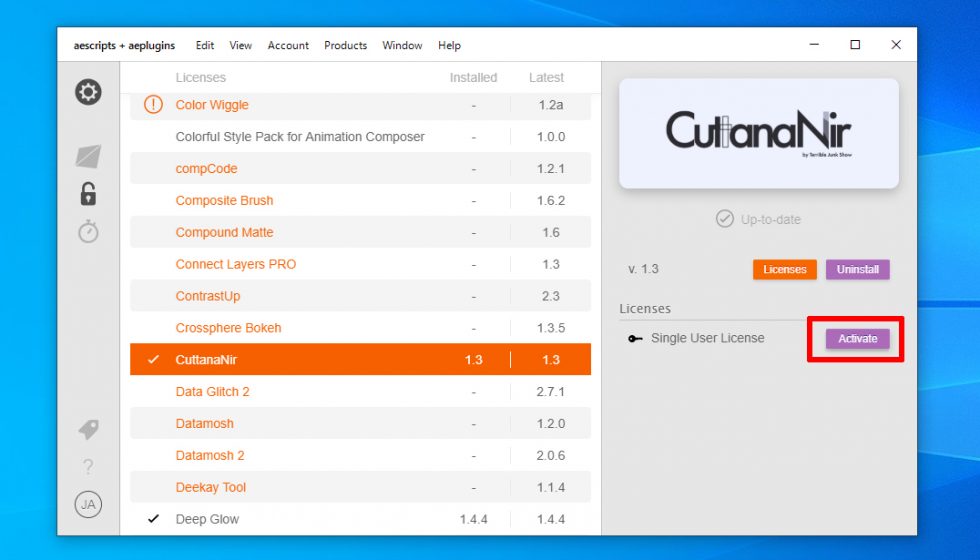This screenshot has height=560, width=980.
Task: Click latest version 1.6 for Compound Matte
Action: click(x=551, y=232)
